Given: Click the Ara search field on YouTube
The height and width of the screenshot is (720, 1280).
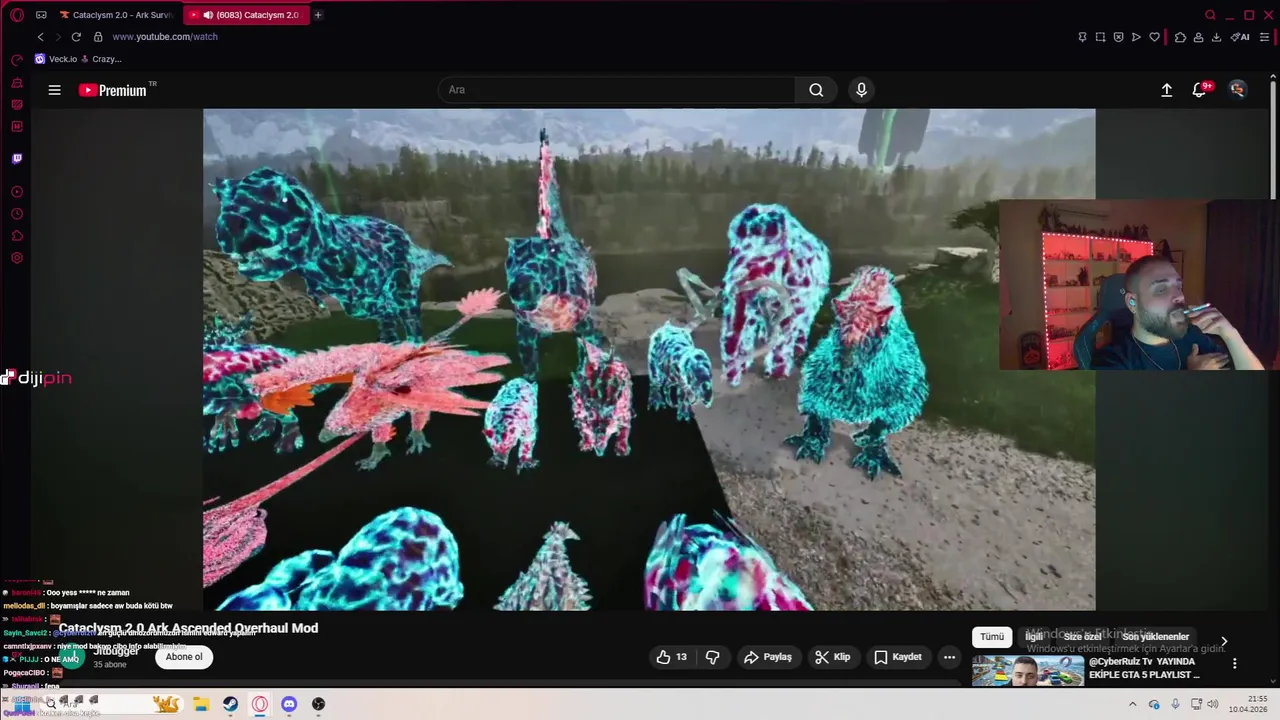Looking at the screenshot, I should click(616, 90).
